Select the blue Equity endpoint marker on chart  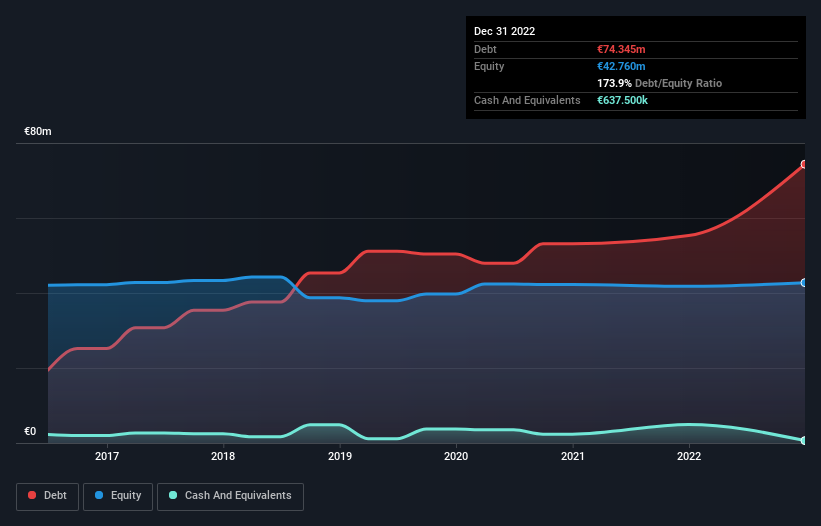click(804, 283)
